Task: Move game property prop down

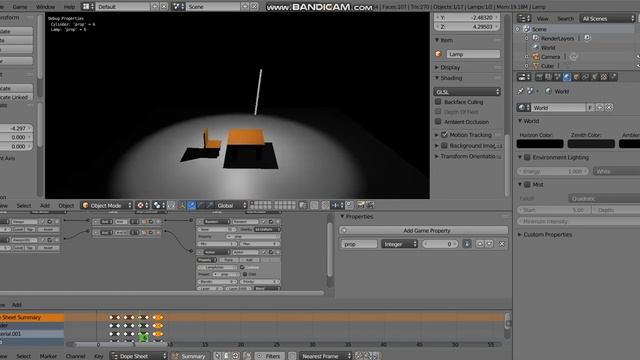Action: (489, 244)
